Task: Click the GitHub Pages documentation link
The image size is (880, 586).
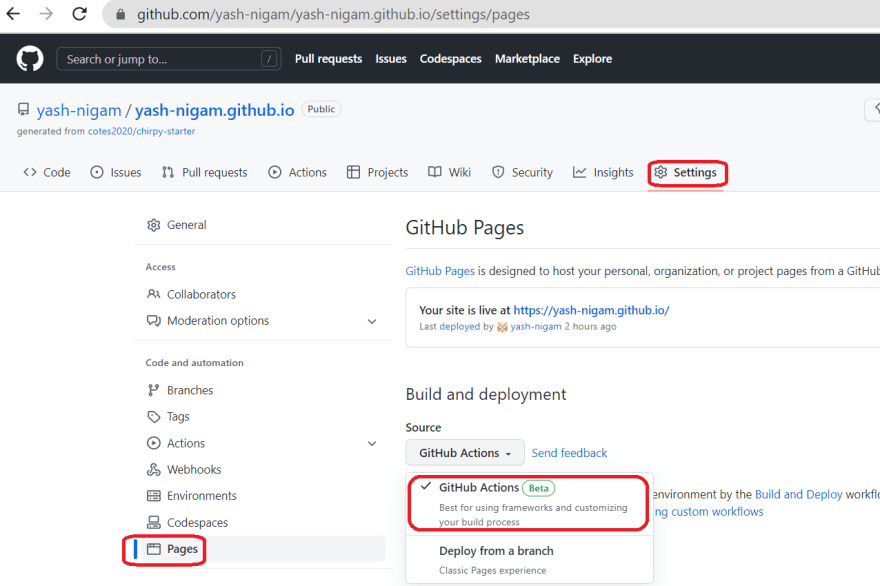Action: 440,271
